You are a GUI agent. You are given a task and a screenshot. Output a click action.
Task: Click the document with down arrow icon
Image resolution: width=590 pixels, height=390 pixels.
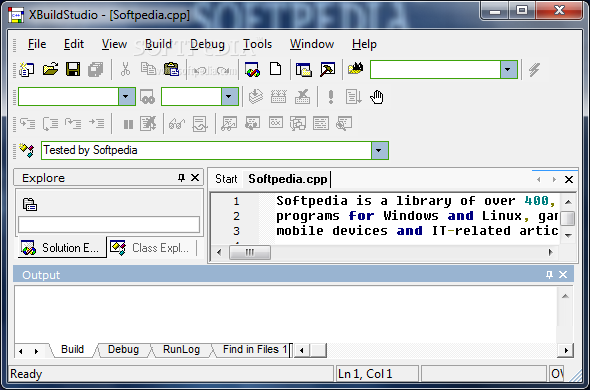(x=354, y=97)
